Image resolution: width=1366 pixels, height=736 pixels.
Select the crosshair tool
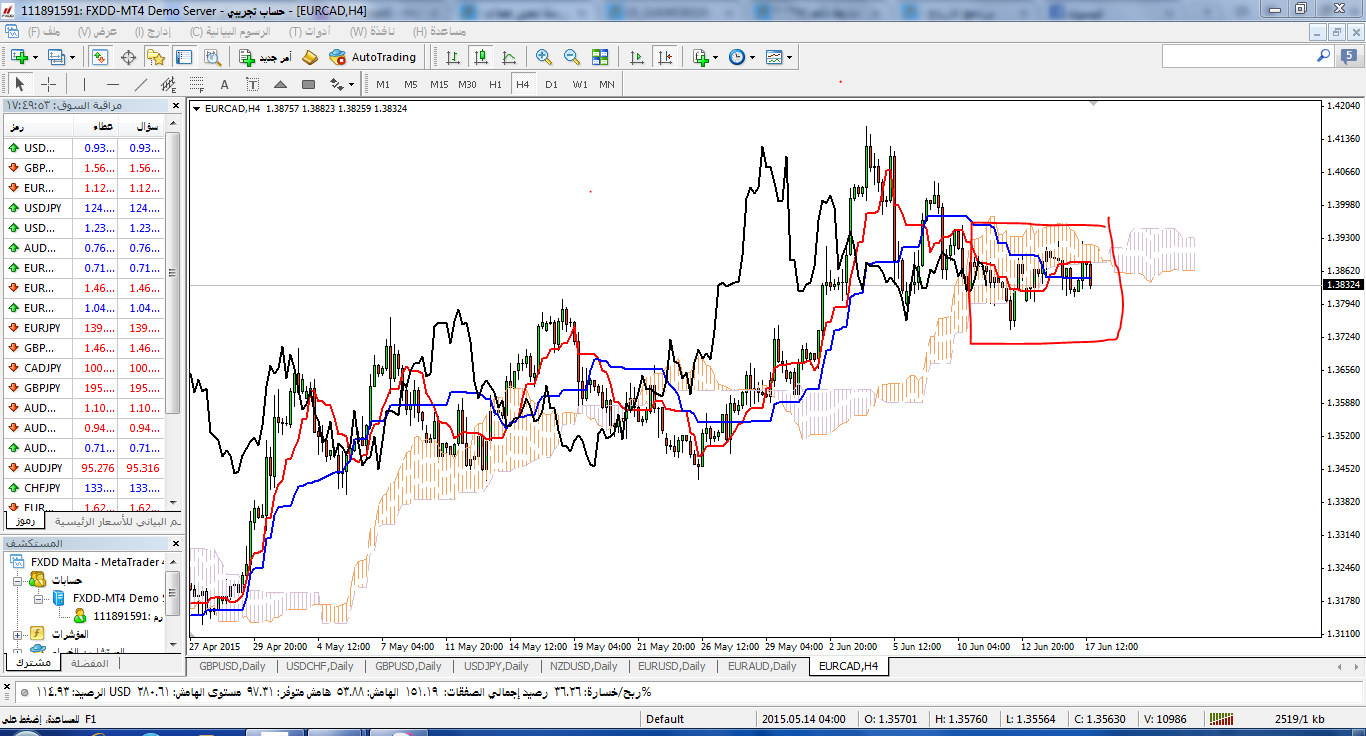(48, 84)
